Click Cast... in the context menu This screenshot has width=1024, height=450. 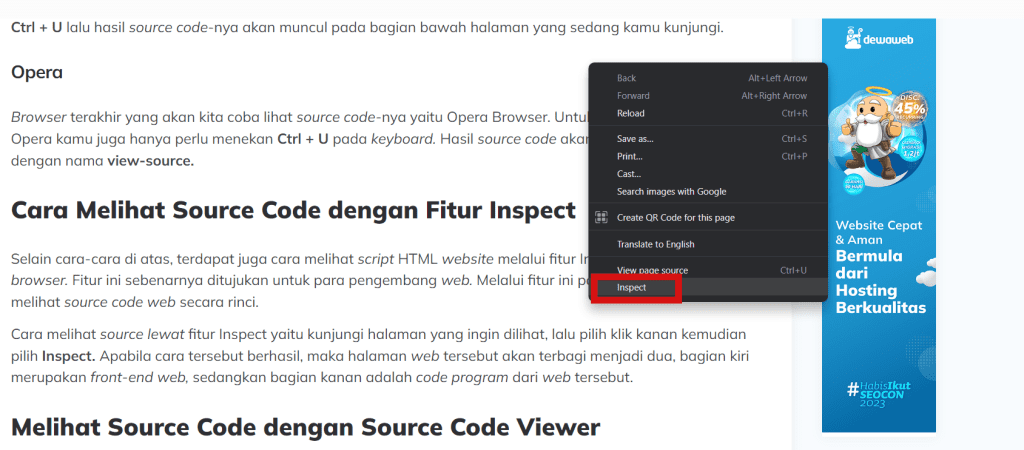pos(629,174)
